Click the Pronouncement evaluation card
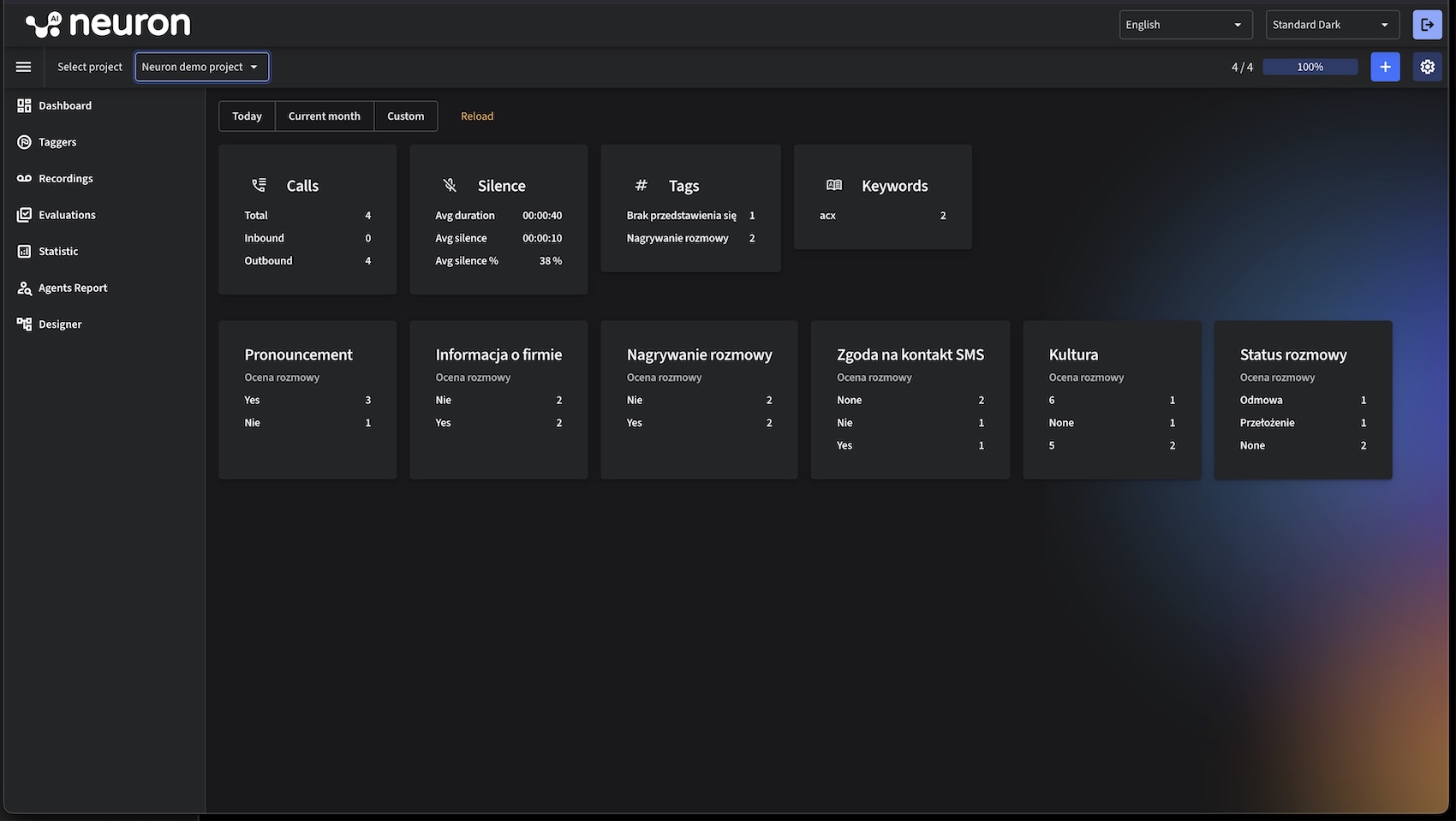 [307, 399]
